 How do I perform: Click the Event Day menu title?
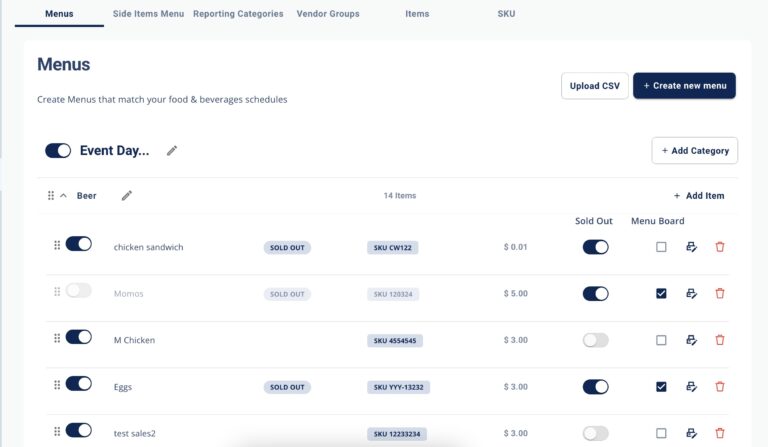[x=114, y=151]
